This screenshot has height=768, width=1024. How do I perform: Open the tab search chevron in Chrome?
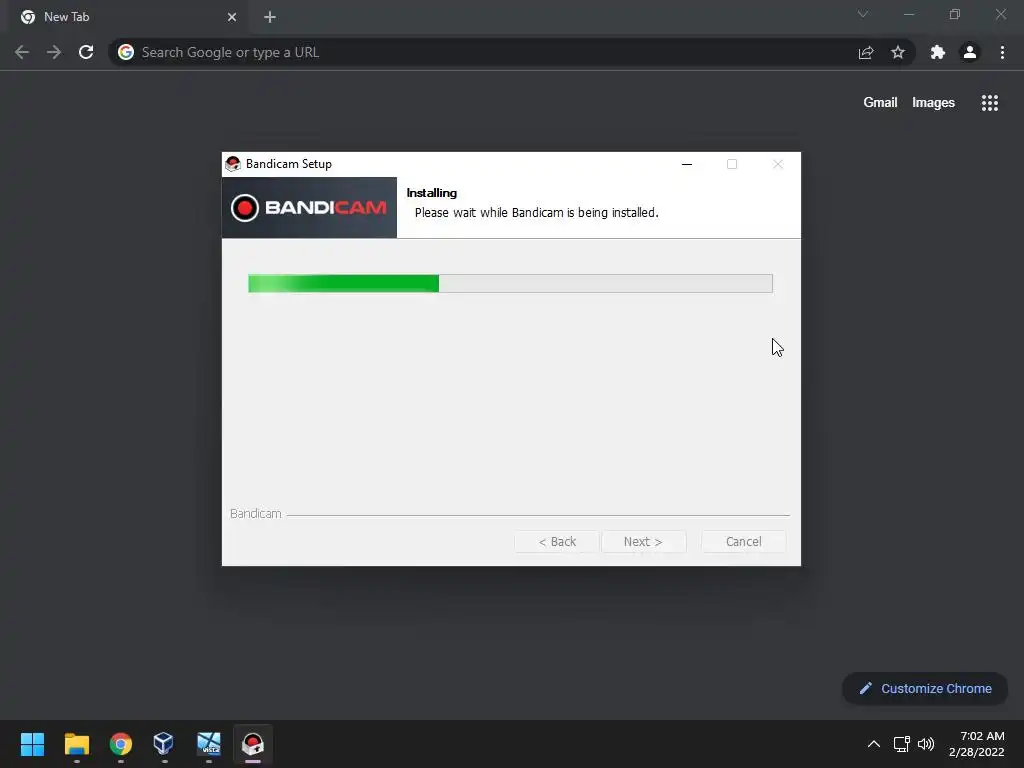(863, 14)
